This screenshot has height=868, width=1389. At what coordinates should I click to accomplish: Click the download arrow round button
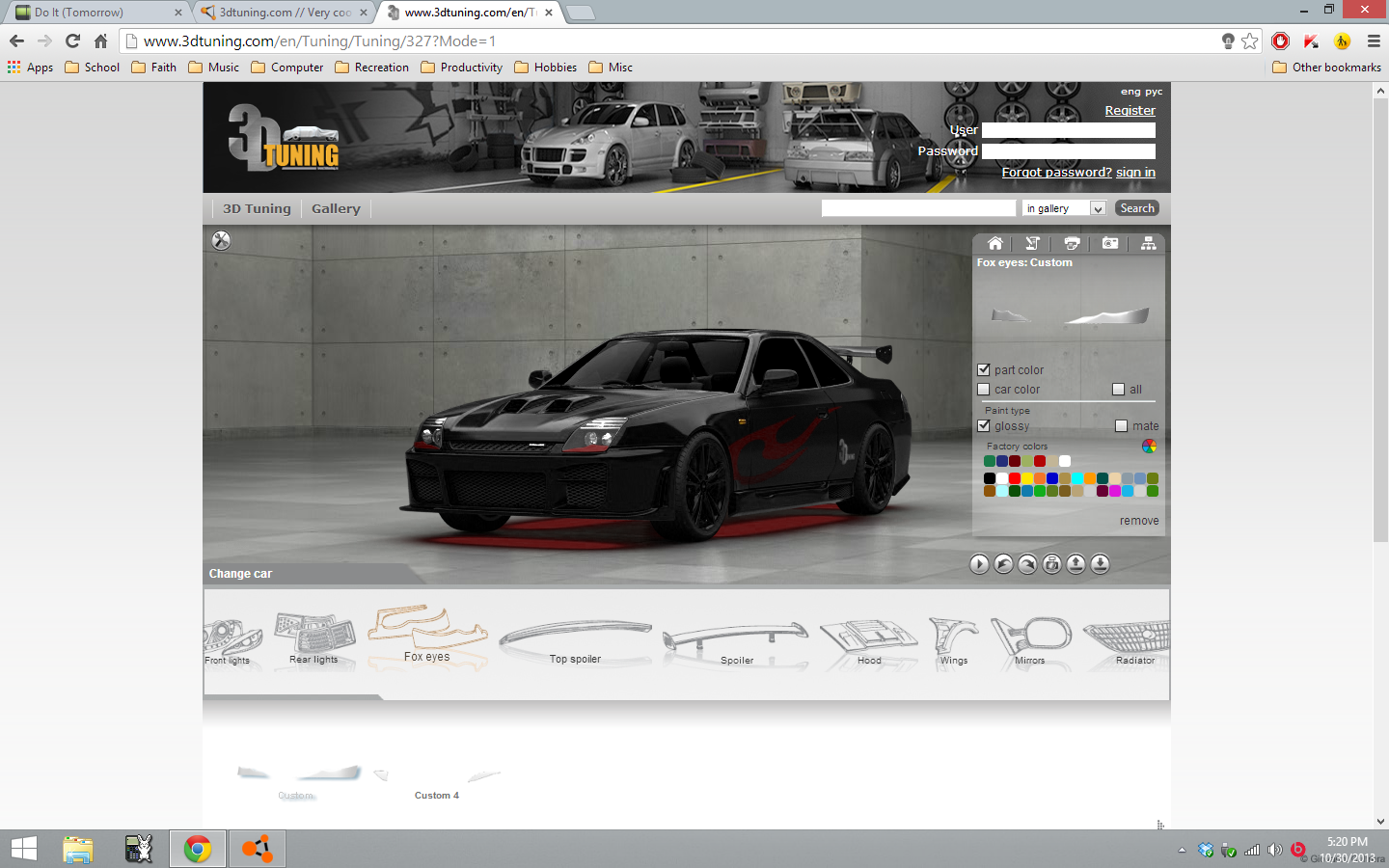click(1100, 564)
